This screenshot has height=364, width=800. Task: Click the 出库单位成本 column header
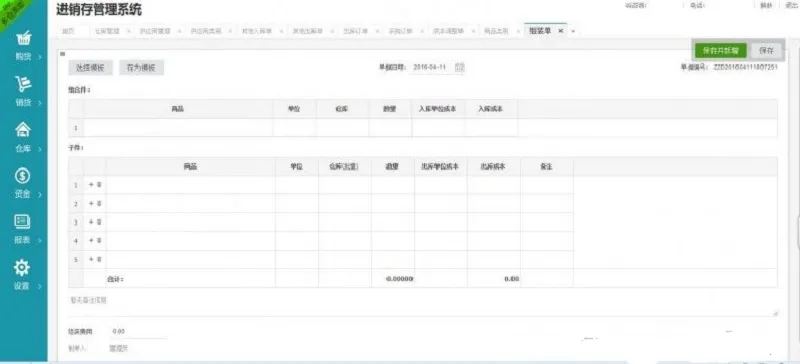[441, 167]
